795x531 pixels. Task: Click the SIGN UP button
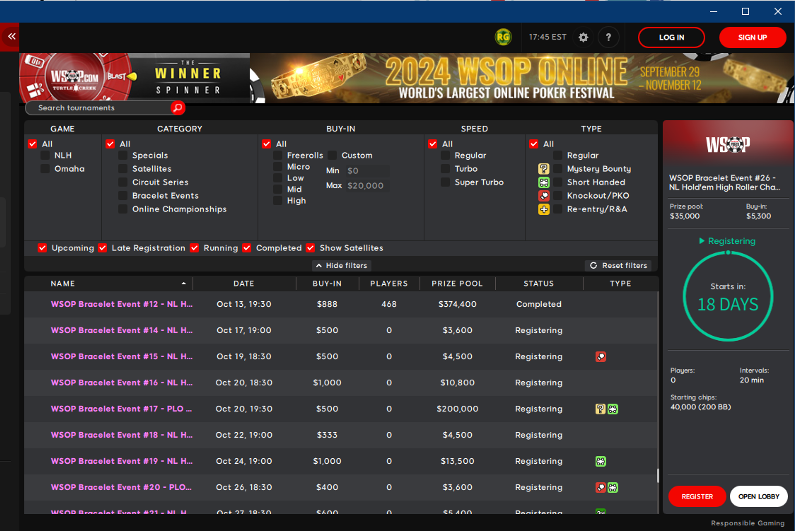pyautogui.click(x=752, y=38)
